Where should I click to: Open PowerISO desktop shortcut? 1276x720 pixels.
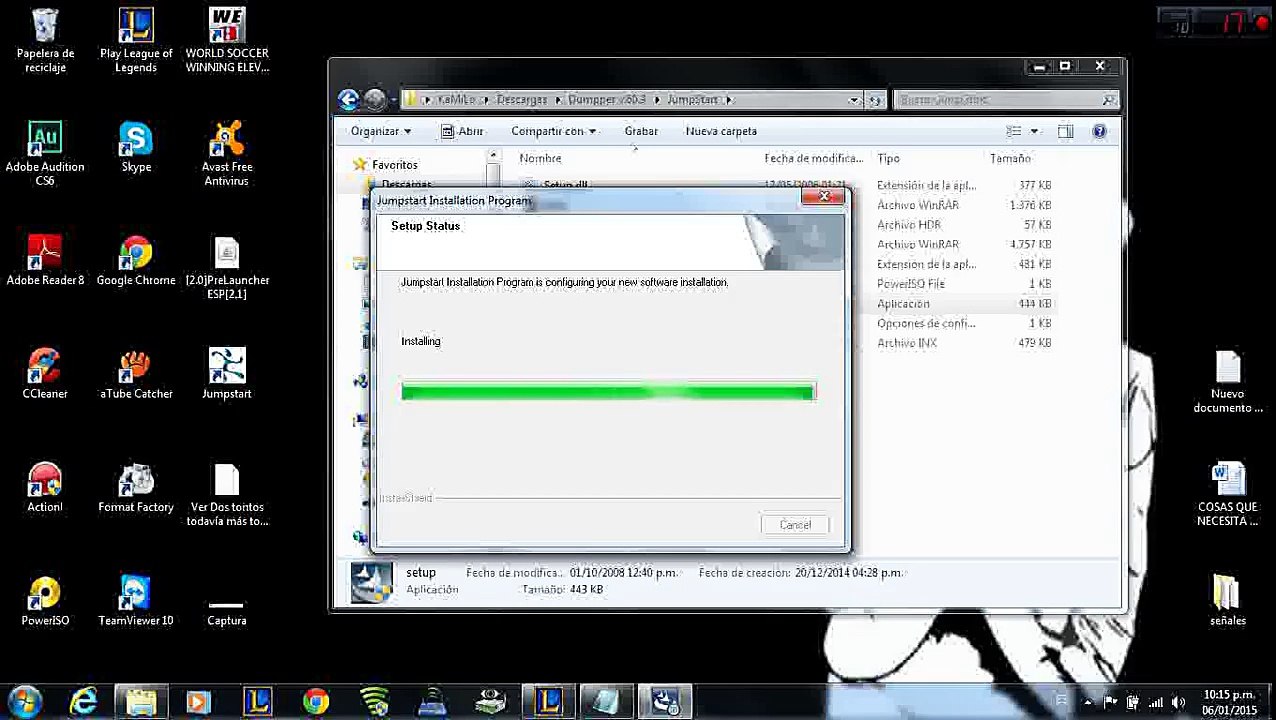[x=45, y=601]
